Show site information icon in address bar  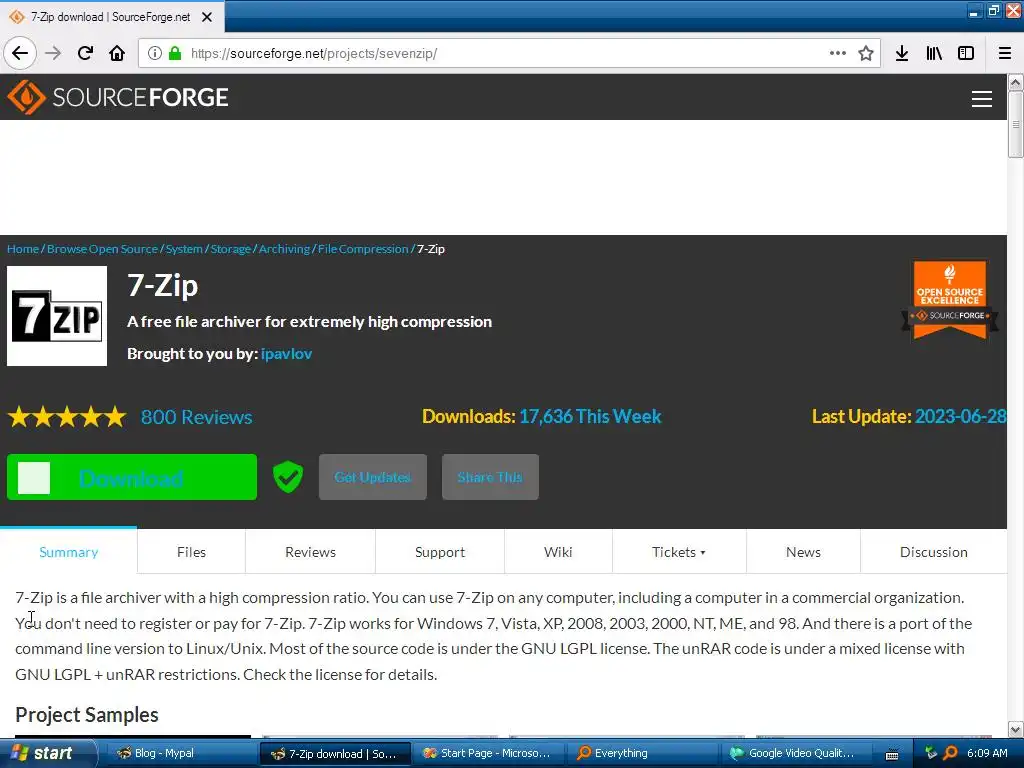point(155,53)
